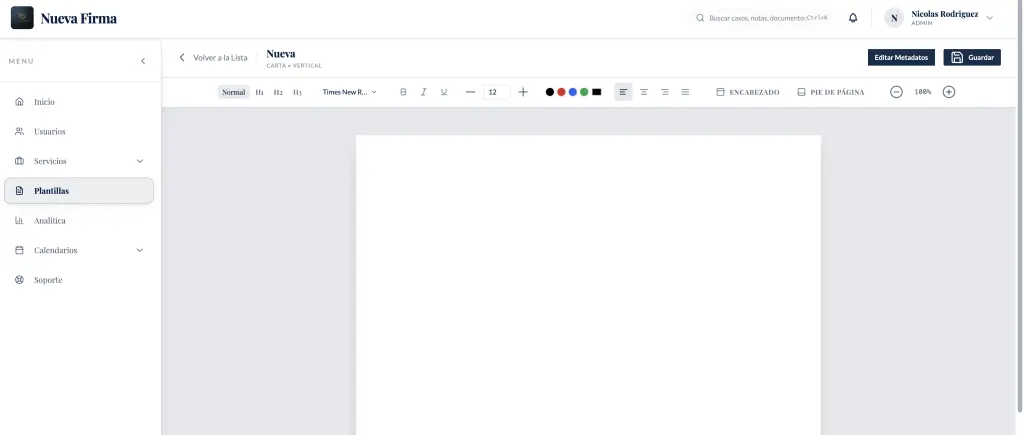
Task: Click the Nueva Firma logo icon
Action: (x=22, y=18)
